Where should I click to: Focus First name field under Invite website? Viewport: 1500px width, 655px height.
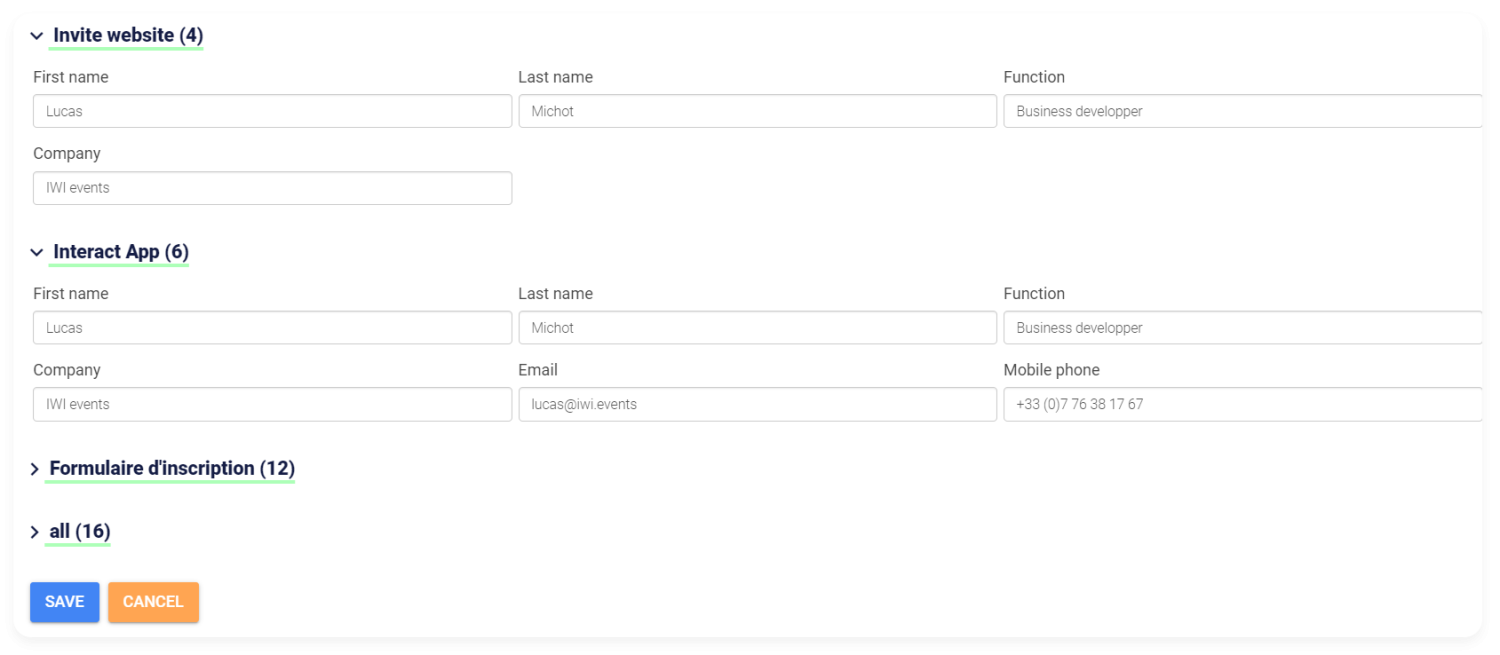click(x=272, y=111)
